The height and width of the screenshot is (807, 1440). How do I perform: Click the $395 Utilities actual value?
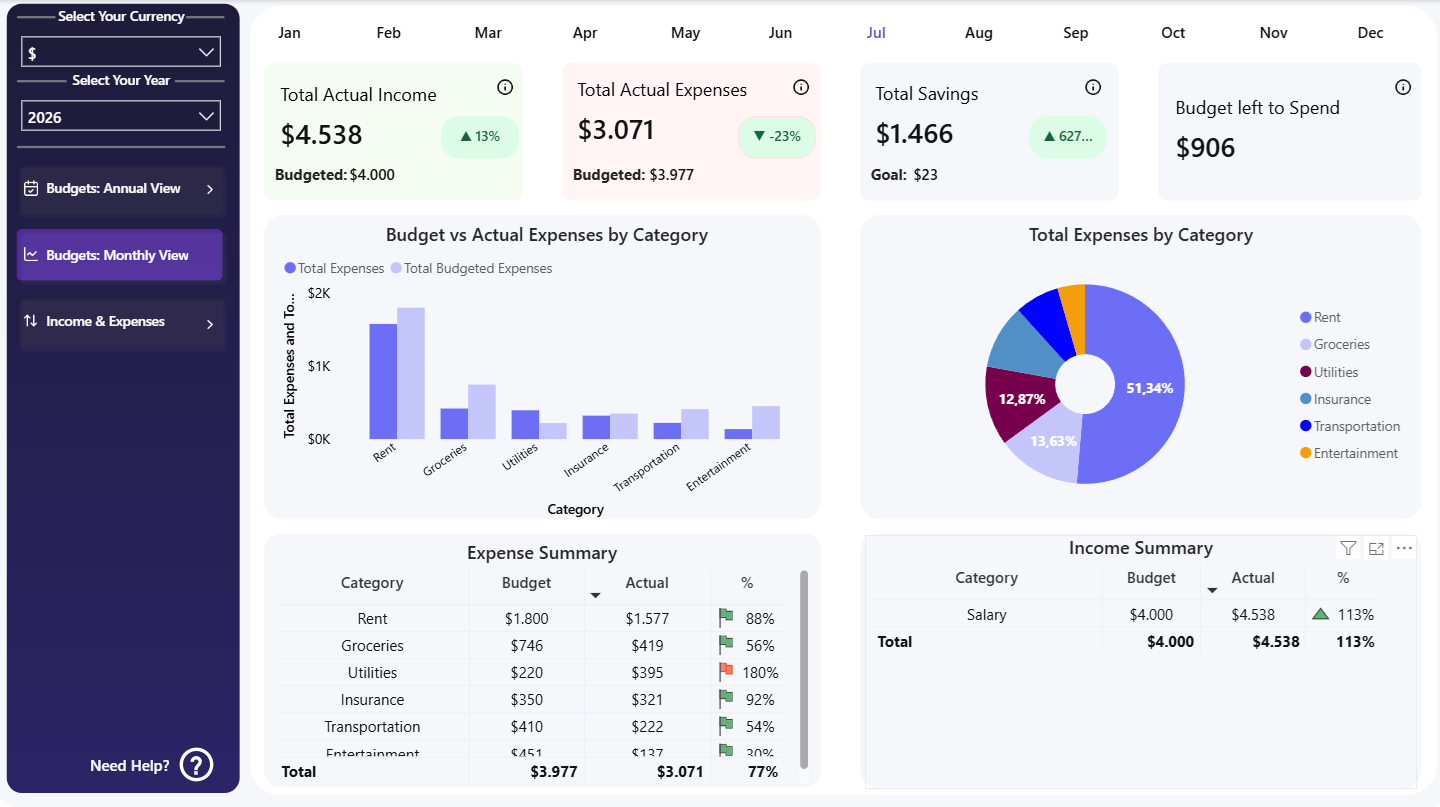647,673
